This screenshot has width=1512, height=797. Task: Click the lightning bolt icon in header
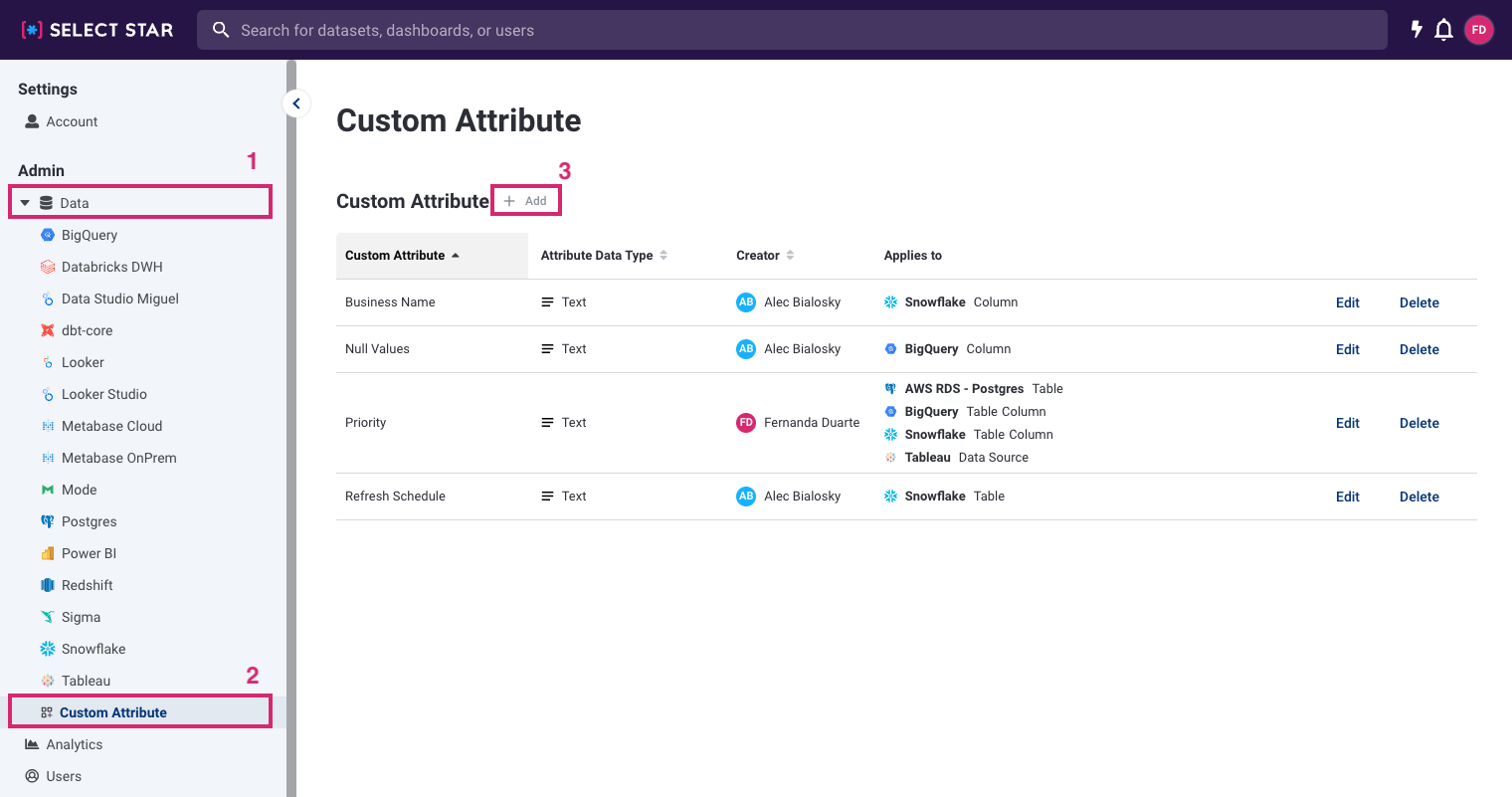click(x=1417, y=30)
